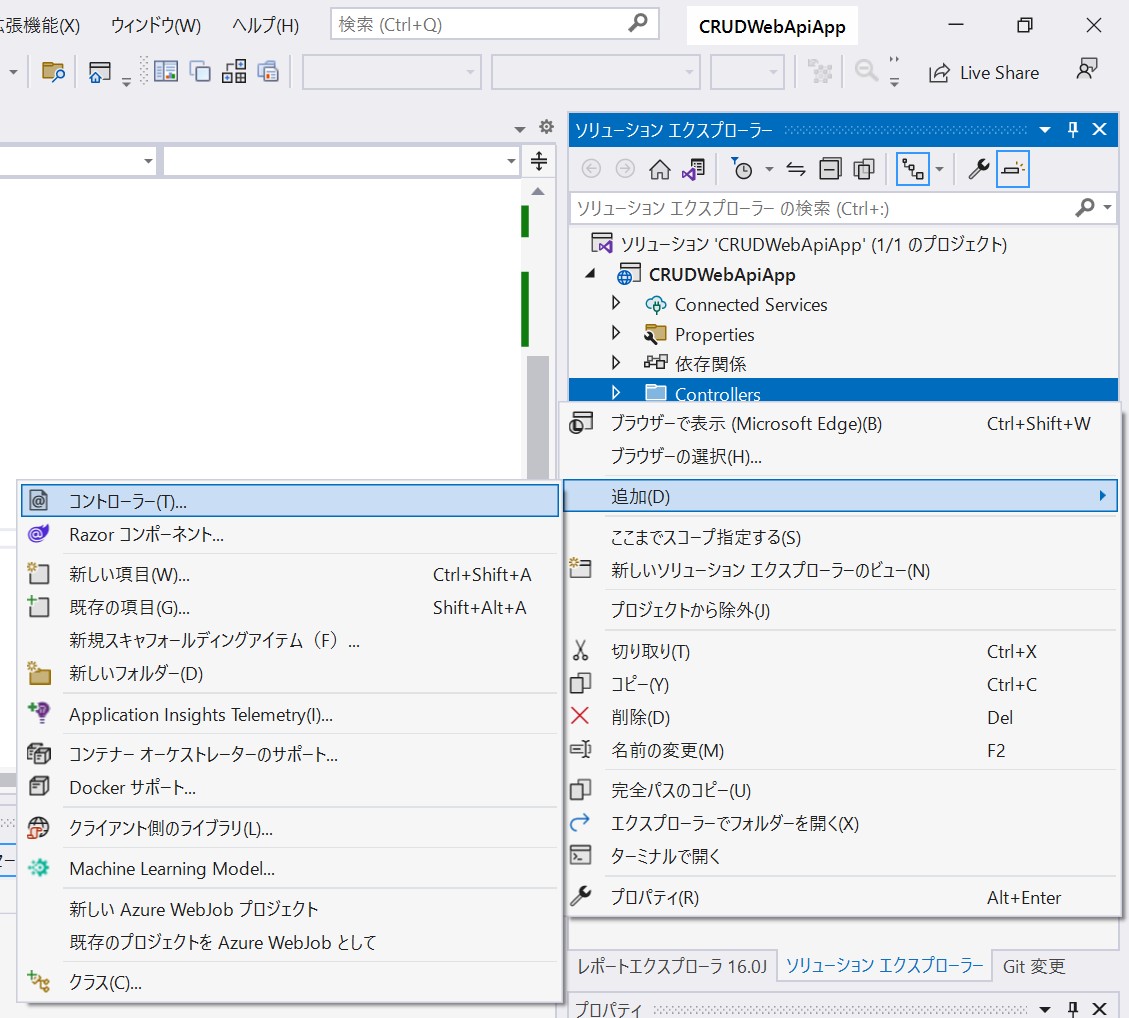Open Solution Explorer window options dropdown
Viewport: 1129px width, 1018px height.
(x=1045, y=130)
